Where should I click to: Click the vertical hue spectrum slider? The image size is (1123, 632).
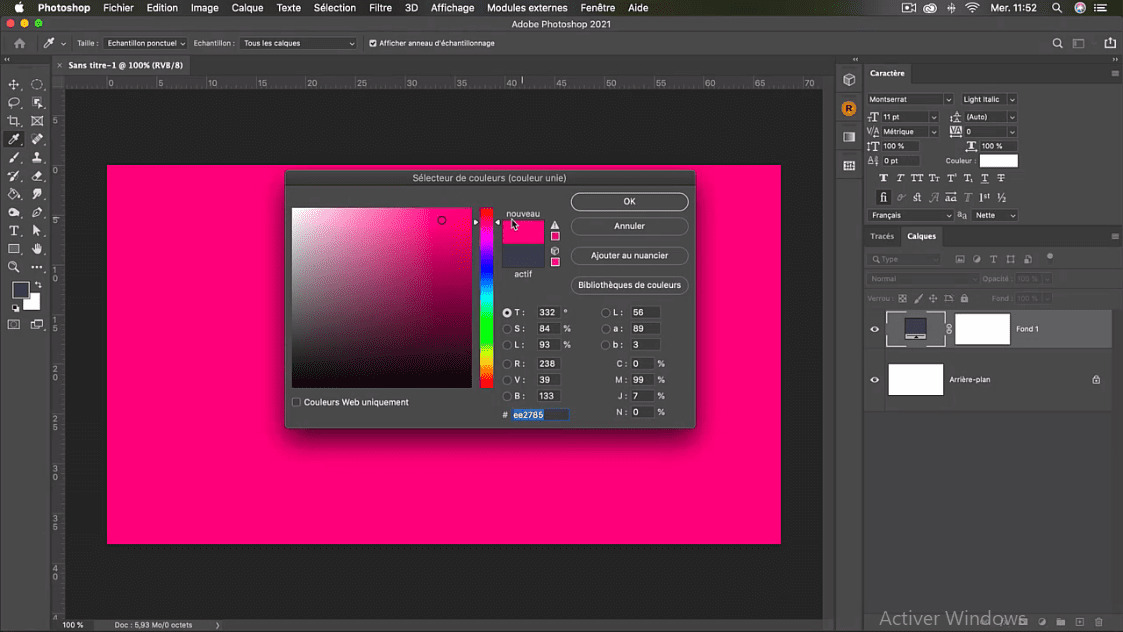pyautogui.click(x=486, y=298)
